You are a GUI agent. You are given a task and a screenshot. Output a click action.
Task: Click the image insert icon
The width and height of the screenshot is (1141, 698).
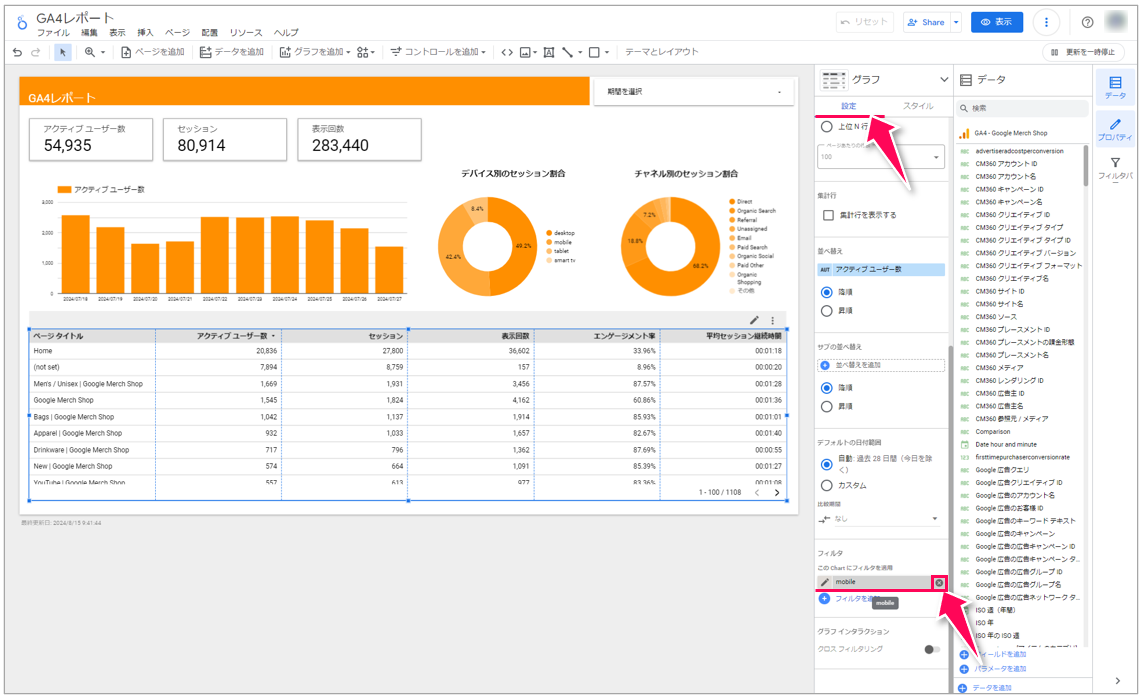[x=525, y=52]
